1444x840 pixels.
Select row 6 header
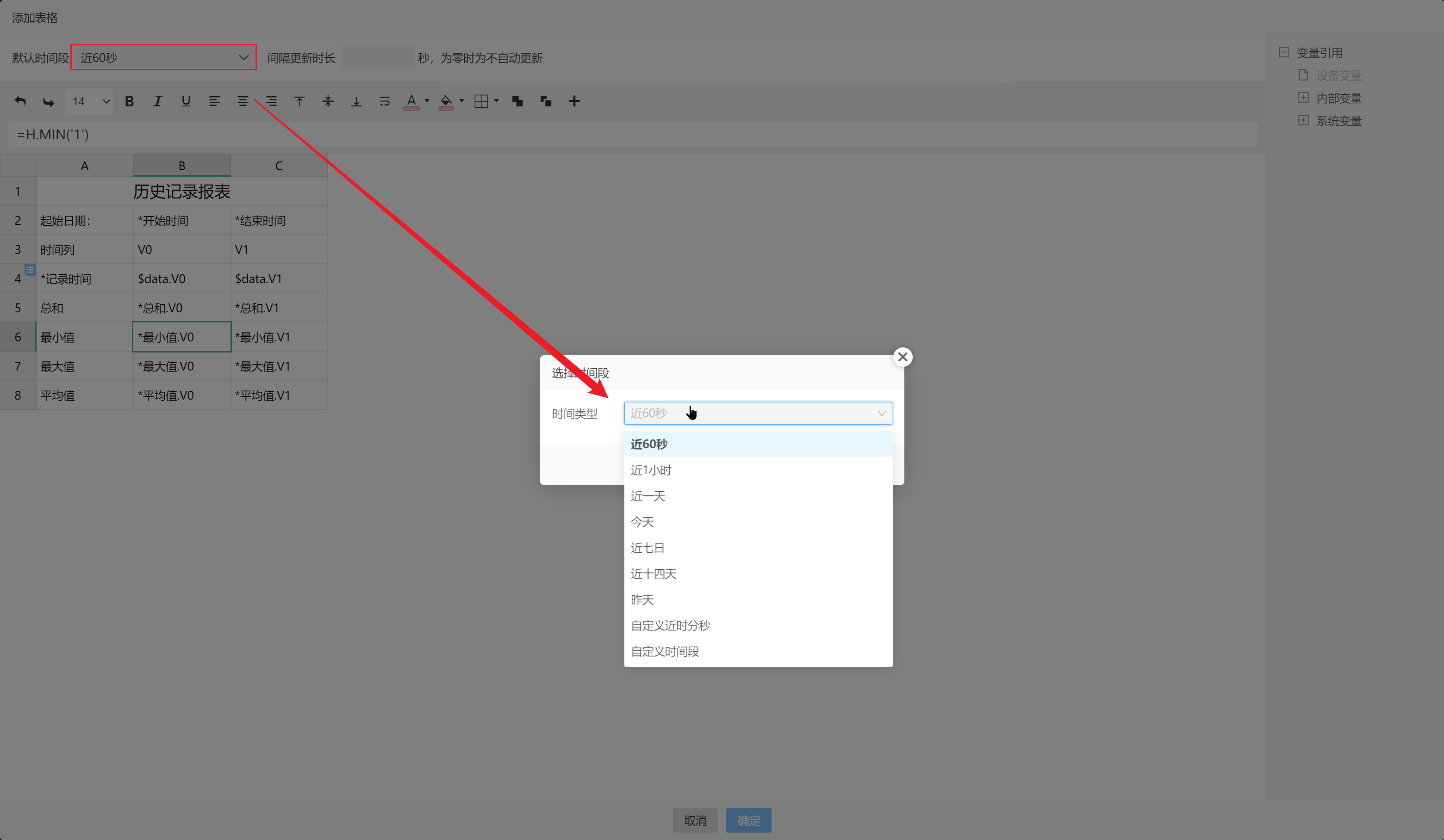pos(18,337)
